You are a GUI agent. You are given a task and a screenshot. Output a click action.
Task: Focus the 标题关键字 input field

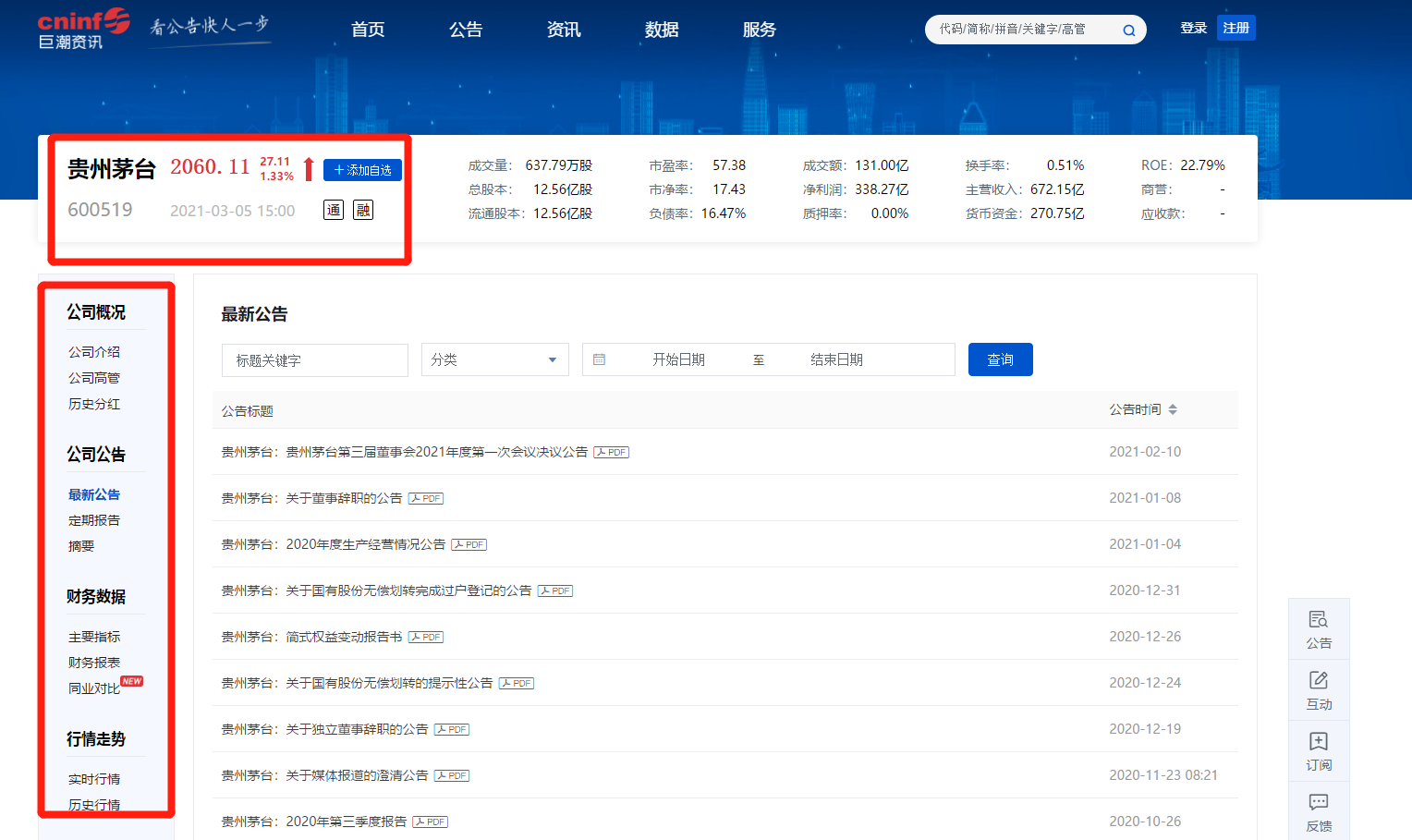(315, 360)
